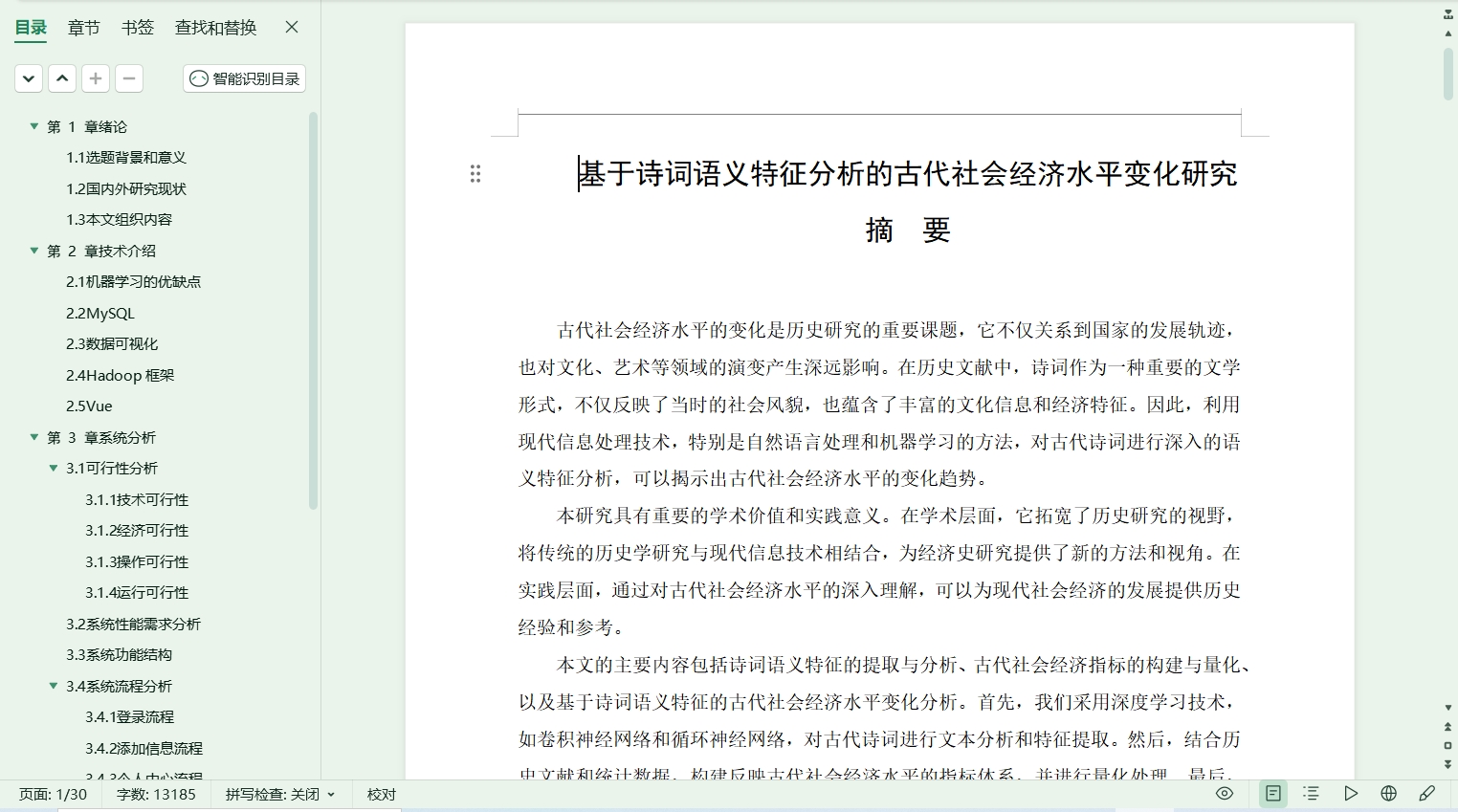
Task: Go to 2.2MySQL heading
Action: (100, 313)
